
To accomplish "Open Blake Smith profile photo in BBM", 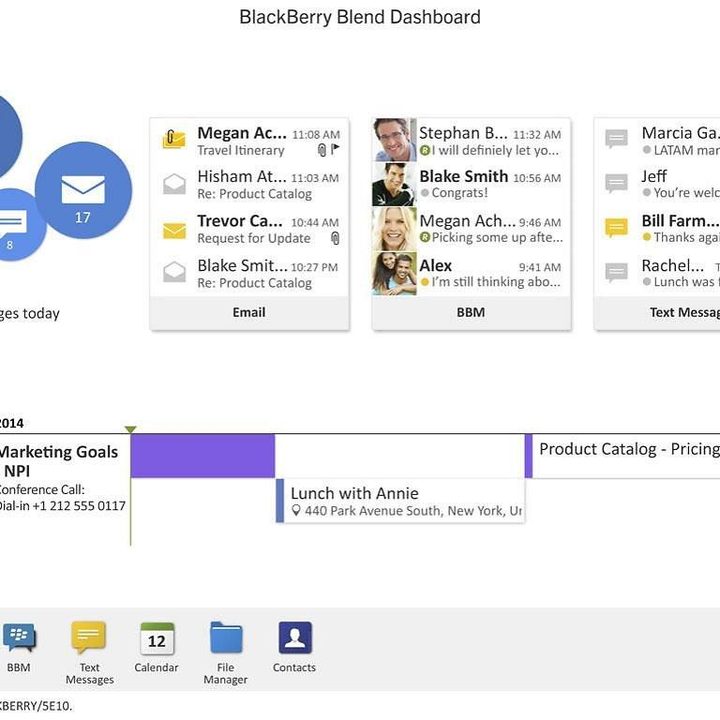I will 394,184.
